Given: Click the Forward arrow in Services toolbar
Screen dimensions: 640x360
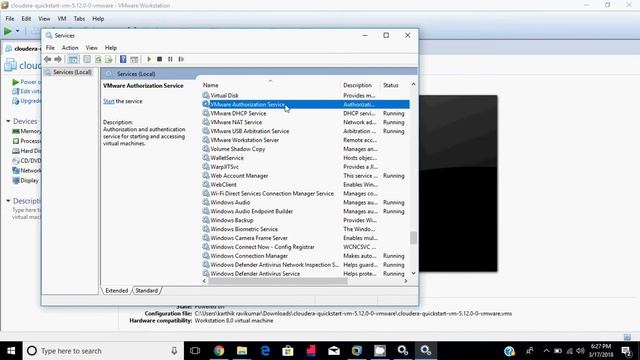Looking at the screenshot, I should 58,59.
